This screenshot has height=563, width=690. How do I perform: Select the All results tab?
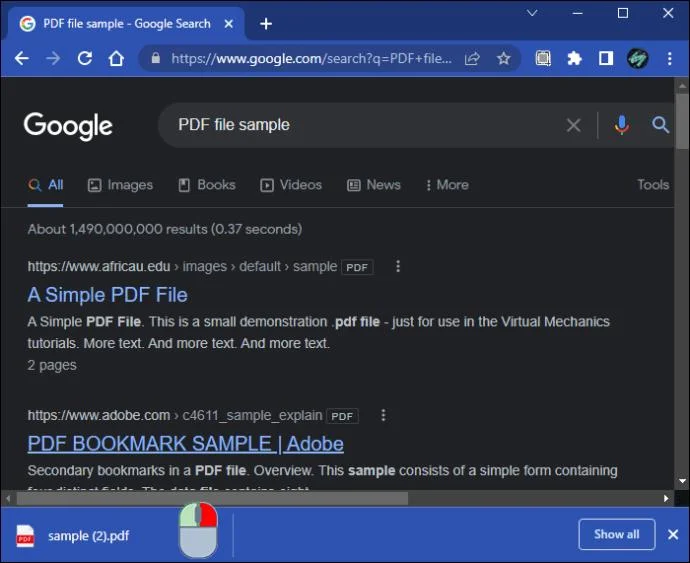tap(46, 185)
